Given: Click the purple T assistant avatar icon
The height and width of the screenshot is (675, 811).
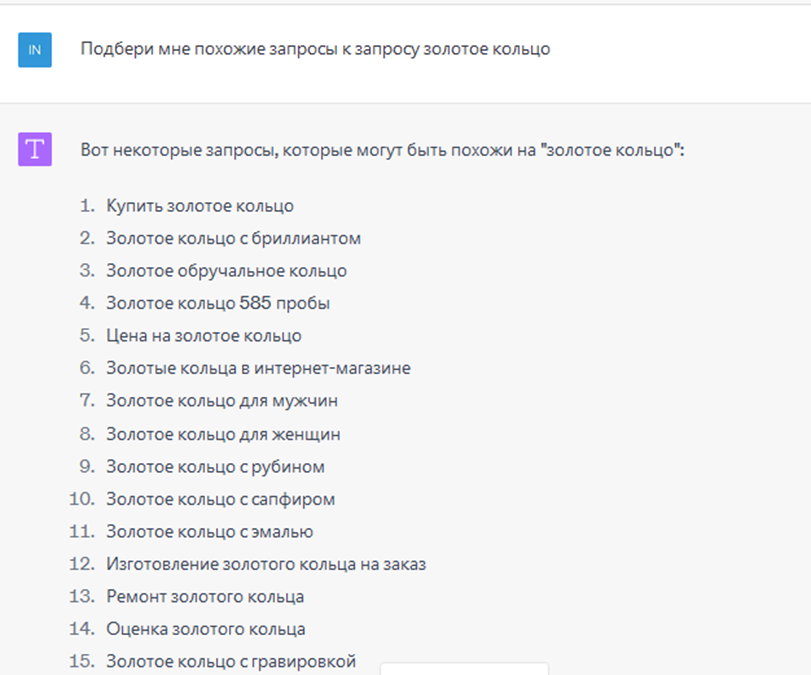Looking at the screenshot, I should [x=35, y=148].
